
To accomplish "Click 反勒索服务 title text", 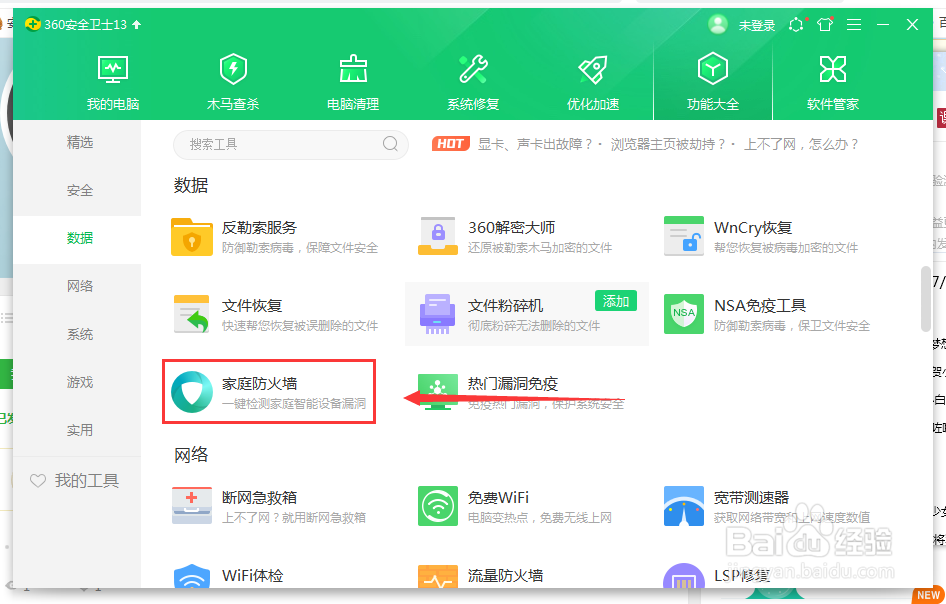I will pyautogui.click(x=259, y=228).
